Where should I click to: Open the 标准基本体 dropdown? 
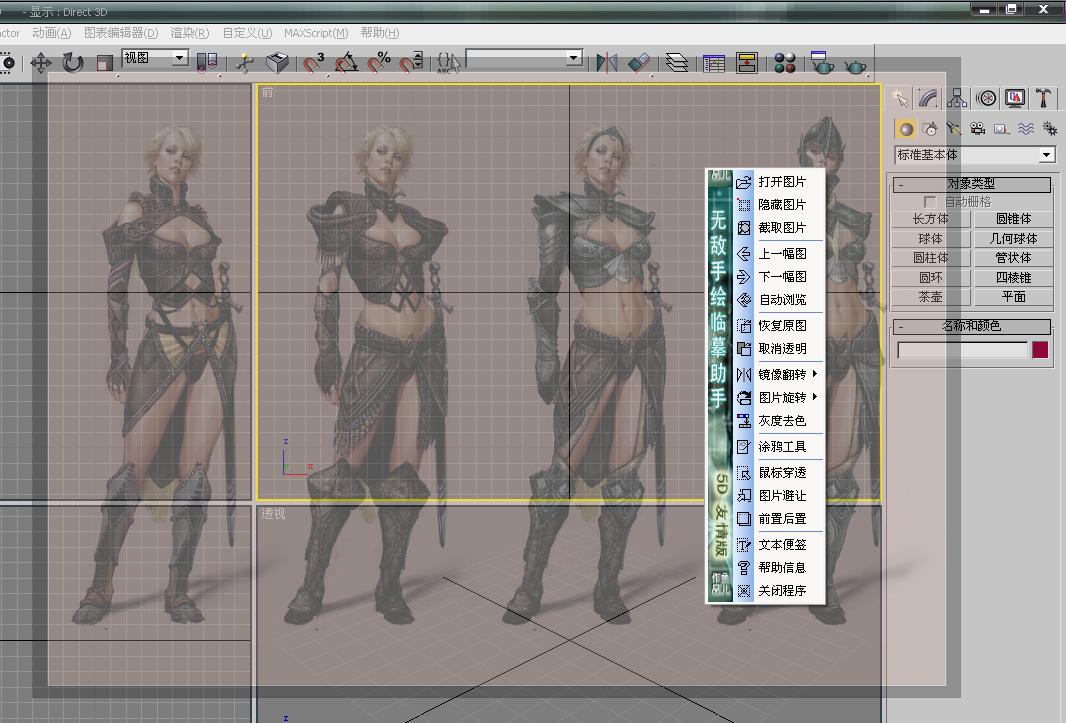click(975, 155)
